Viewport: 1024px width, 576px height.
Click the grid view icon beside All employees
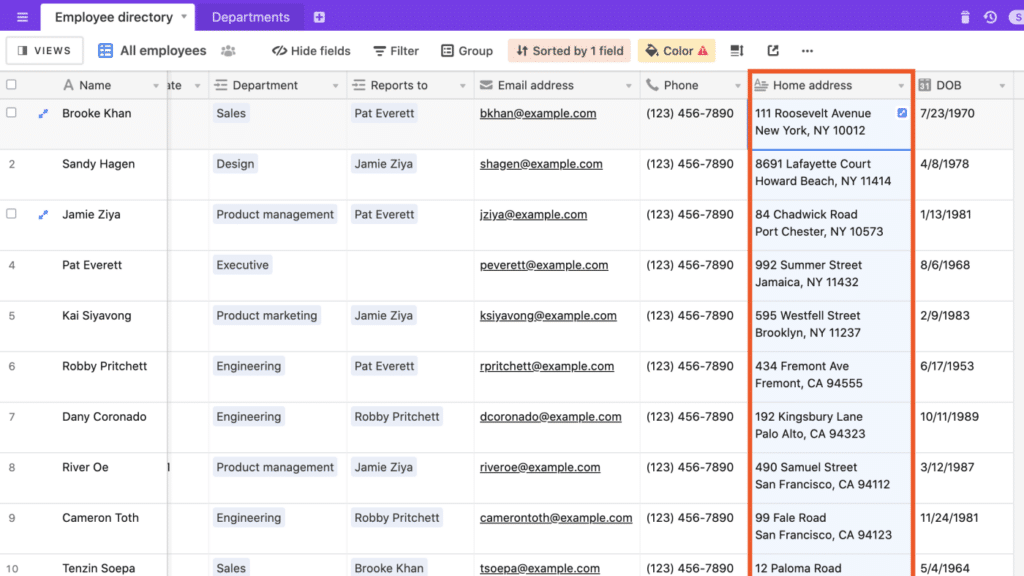[x=105, y=51]
